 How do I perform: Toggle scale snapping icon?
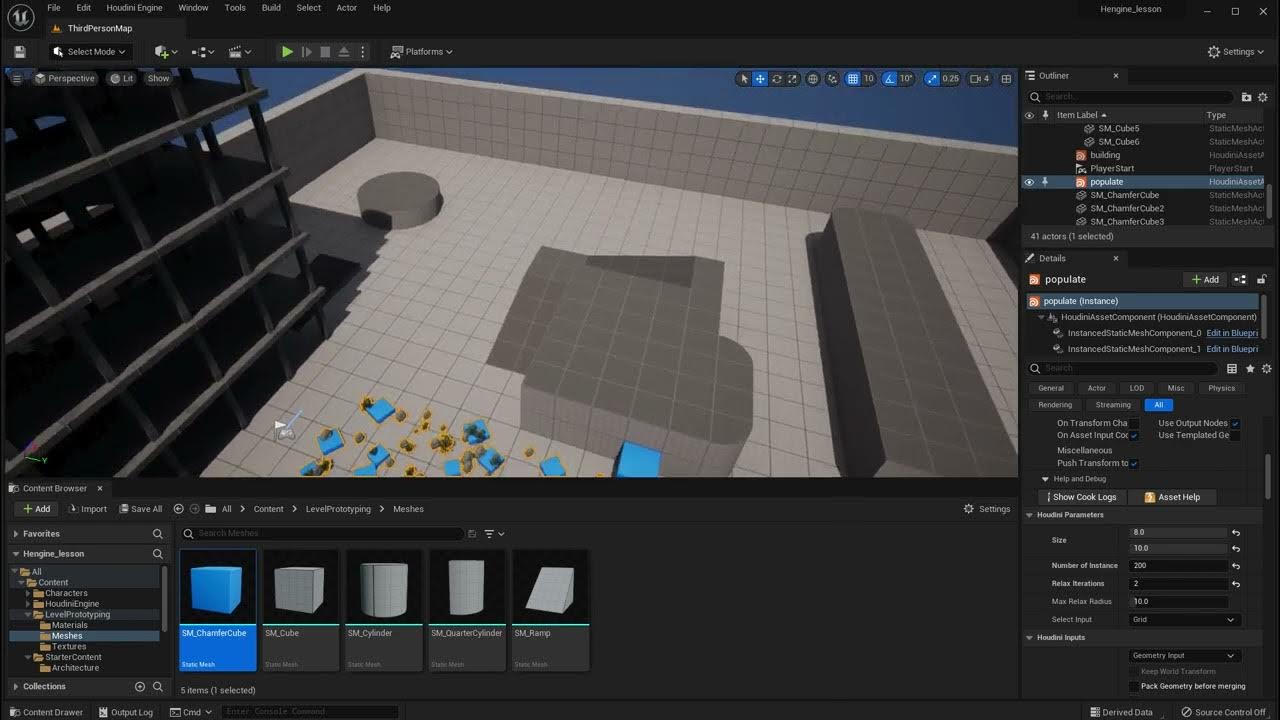tap(932, 79)
